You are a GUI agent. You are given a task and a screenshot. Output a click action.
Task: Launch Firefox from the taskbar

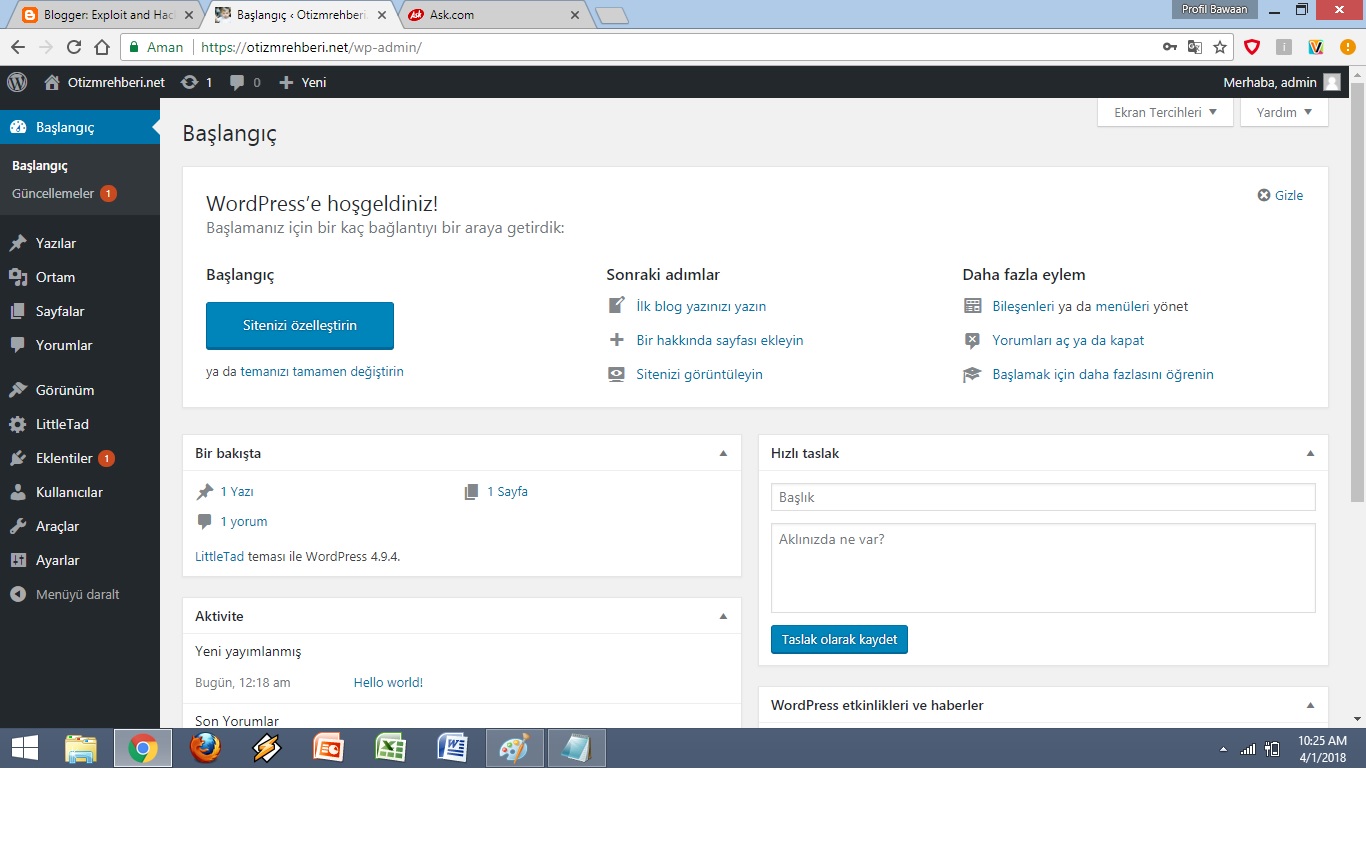205,747
